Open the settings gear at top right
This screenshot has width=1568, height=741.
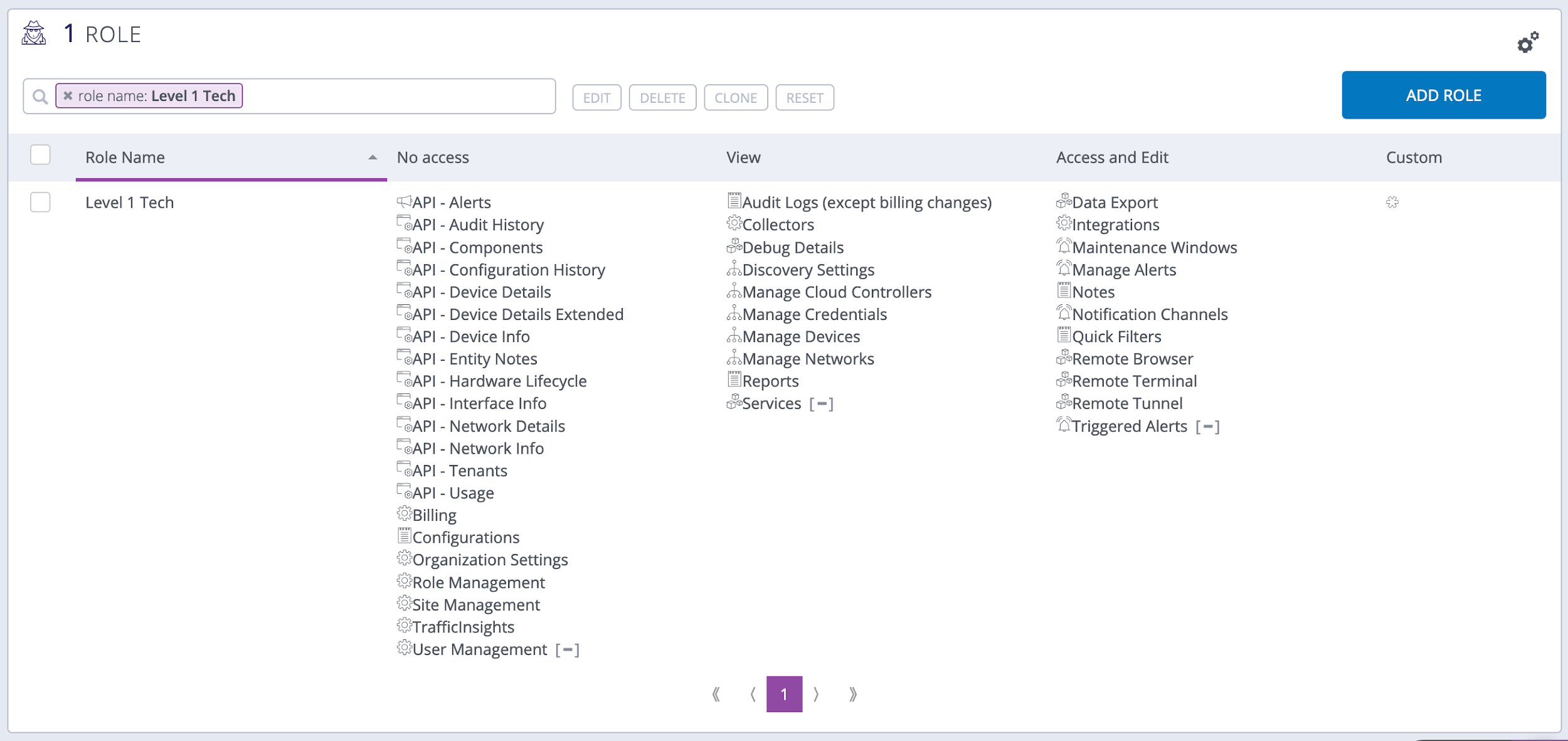point(1526,43)
